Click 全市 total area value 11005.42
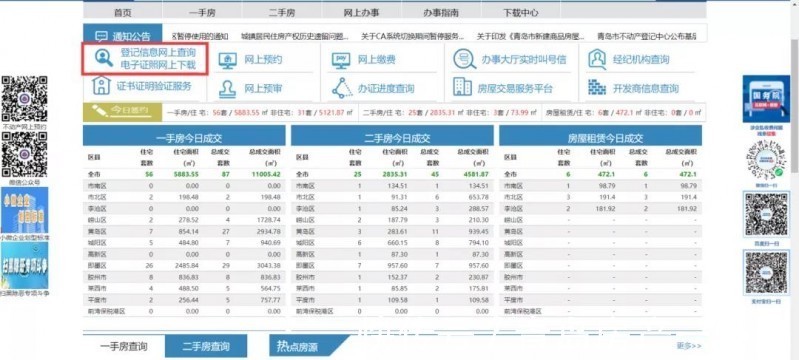799x360 pixels. [x=265, y=174]
